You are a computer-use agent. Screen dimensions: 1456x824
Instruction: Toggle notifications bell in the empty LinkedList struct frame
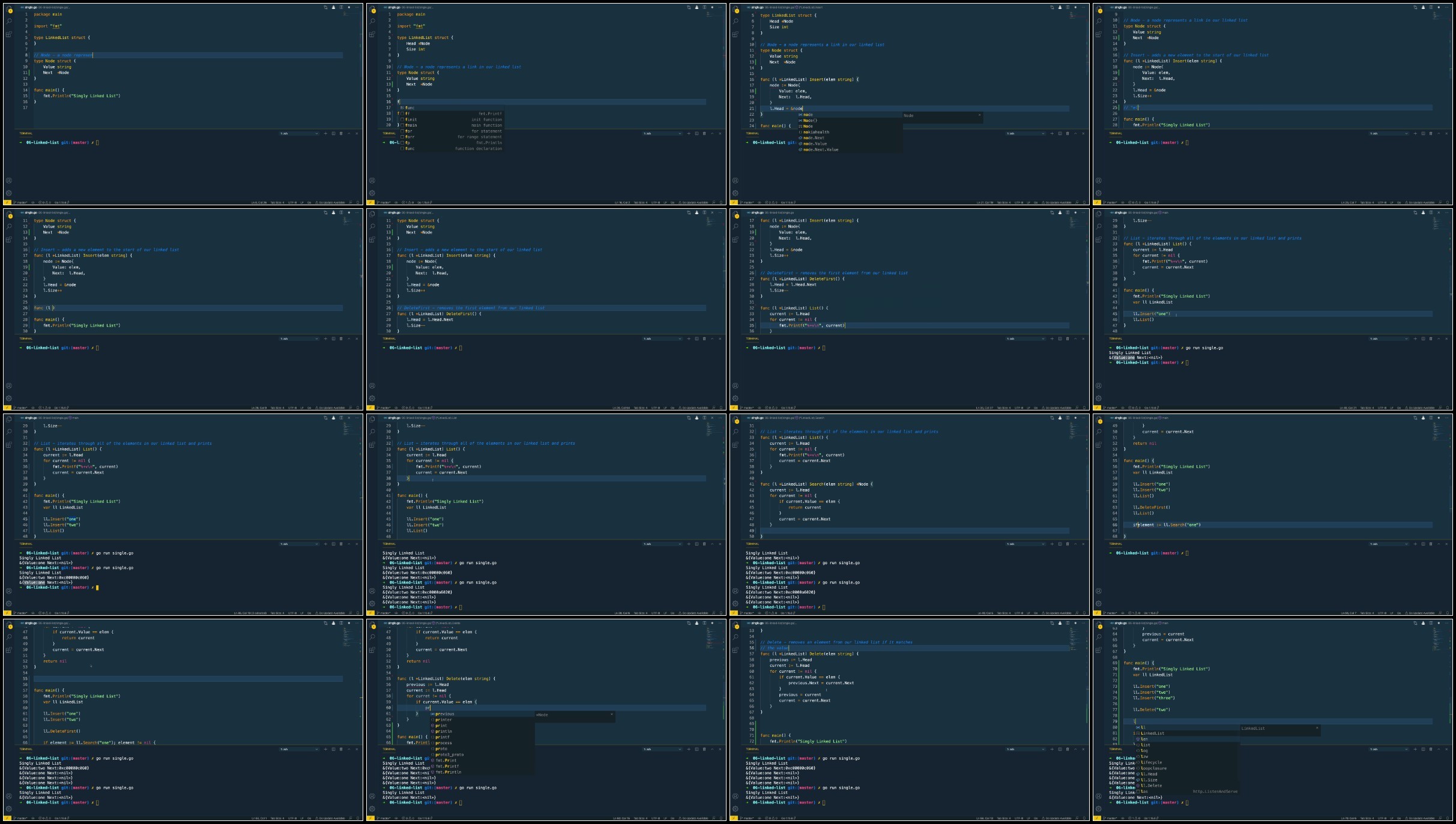[x=358, y=202]
